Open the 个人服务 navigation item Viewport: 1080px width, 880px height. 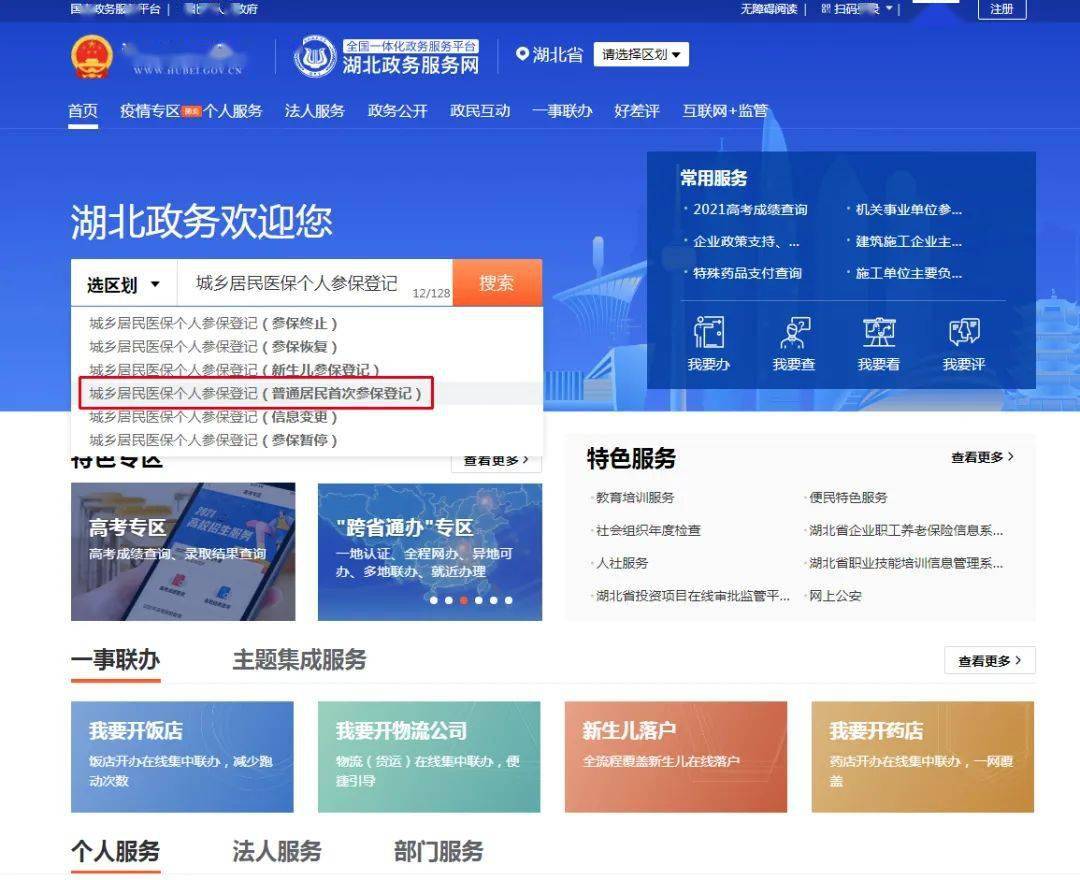(x=233, y=111)
